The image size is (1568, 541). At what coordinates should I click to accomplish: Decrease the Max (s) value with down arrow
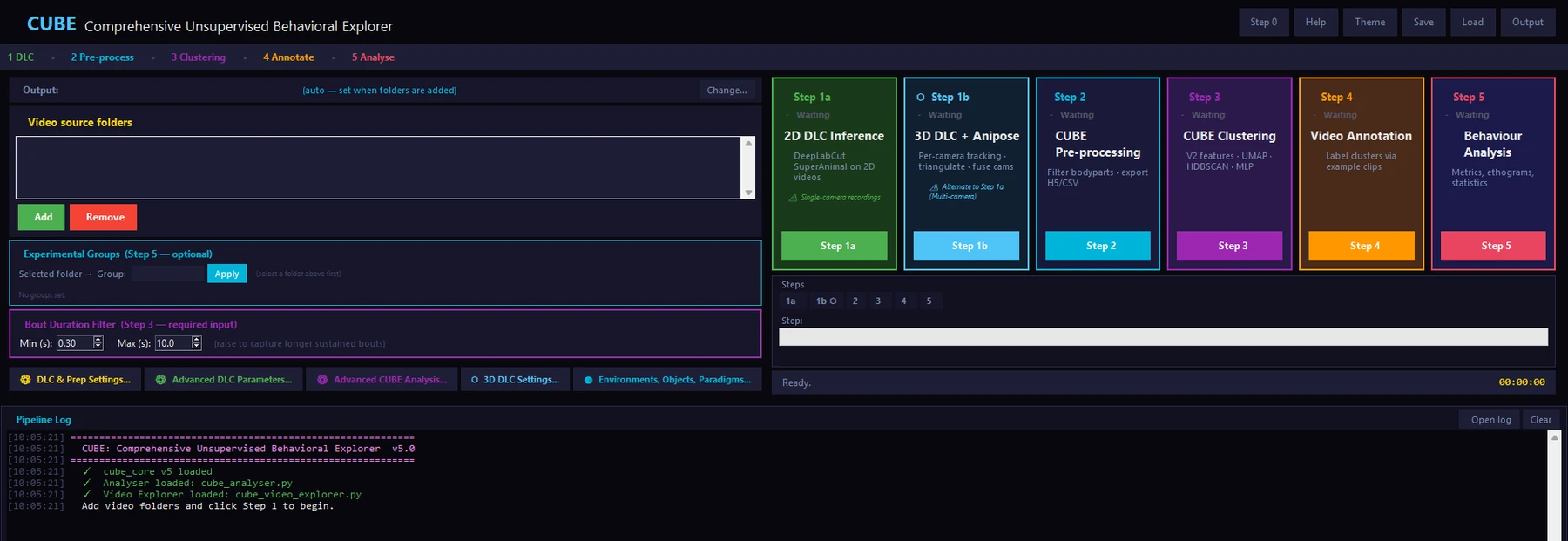pos(196,347)
